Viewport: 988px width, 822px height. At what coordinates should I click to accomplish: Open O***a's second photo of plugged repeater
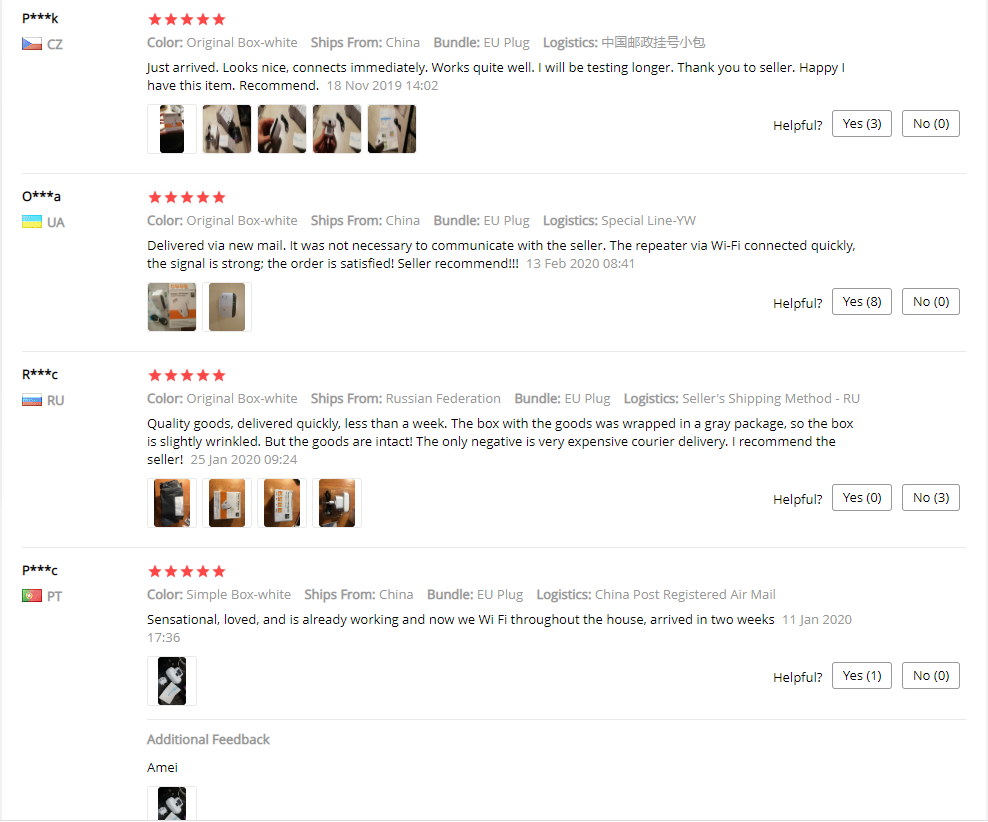227,307
